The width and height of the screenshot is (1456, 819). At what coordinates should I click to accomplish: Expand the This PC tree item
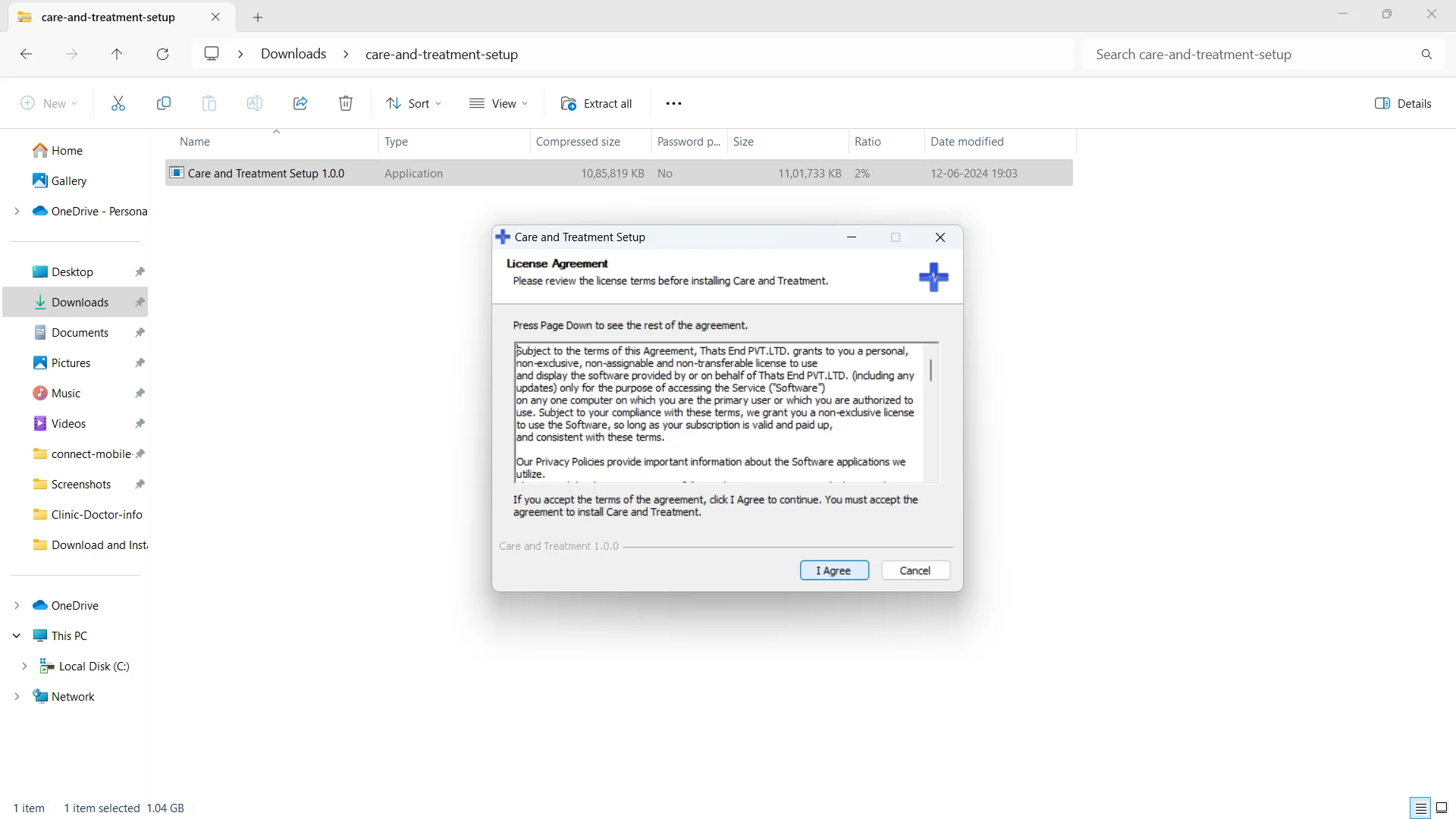pos(16,635)
